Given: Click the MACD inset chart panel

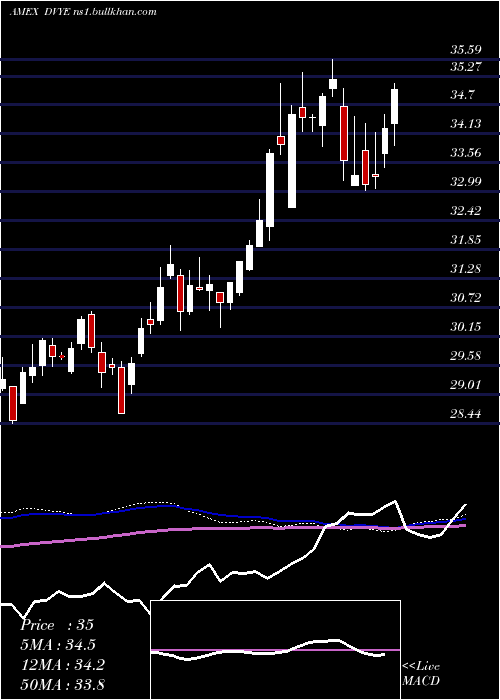Looking at the screenshot, I should pyautogui.click(x=275, y=650).
